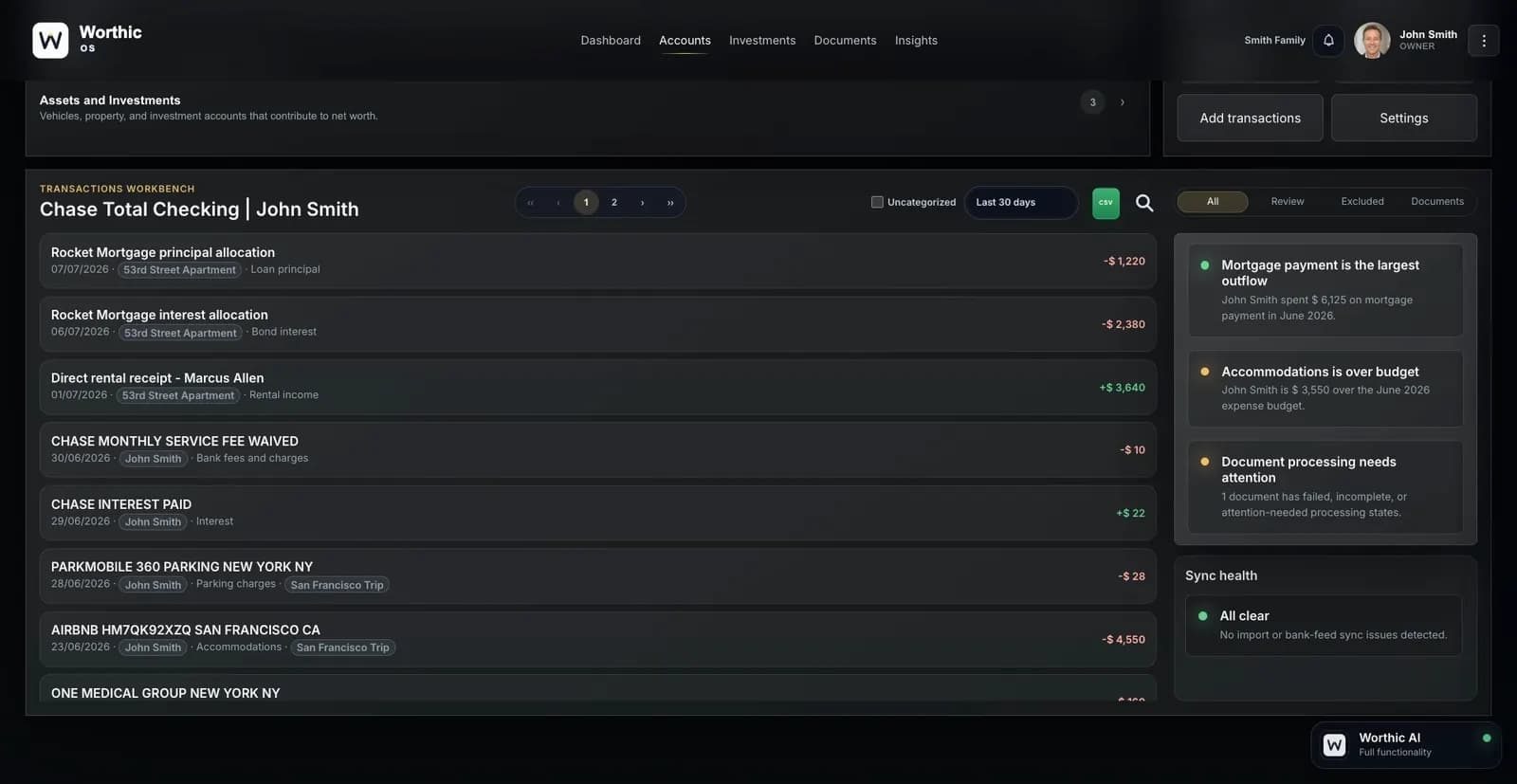Switch to the Documents filter tab
Image resolution: width=1517 pixels, height=784 pixels.
(x=1437, y=201)
